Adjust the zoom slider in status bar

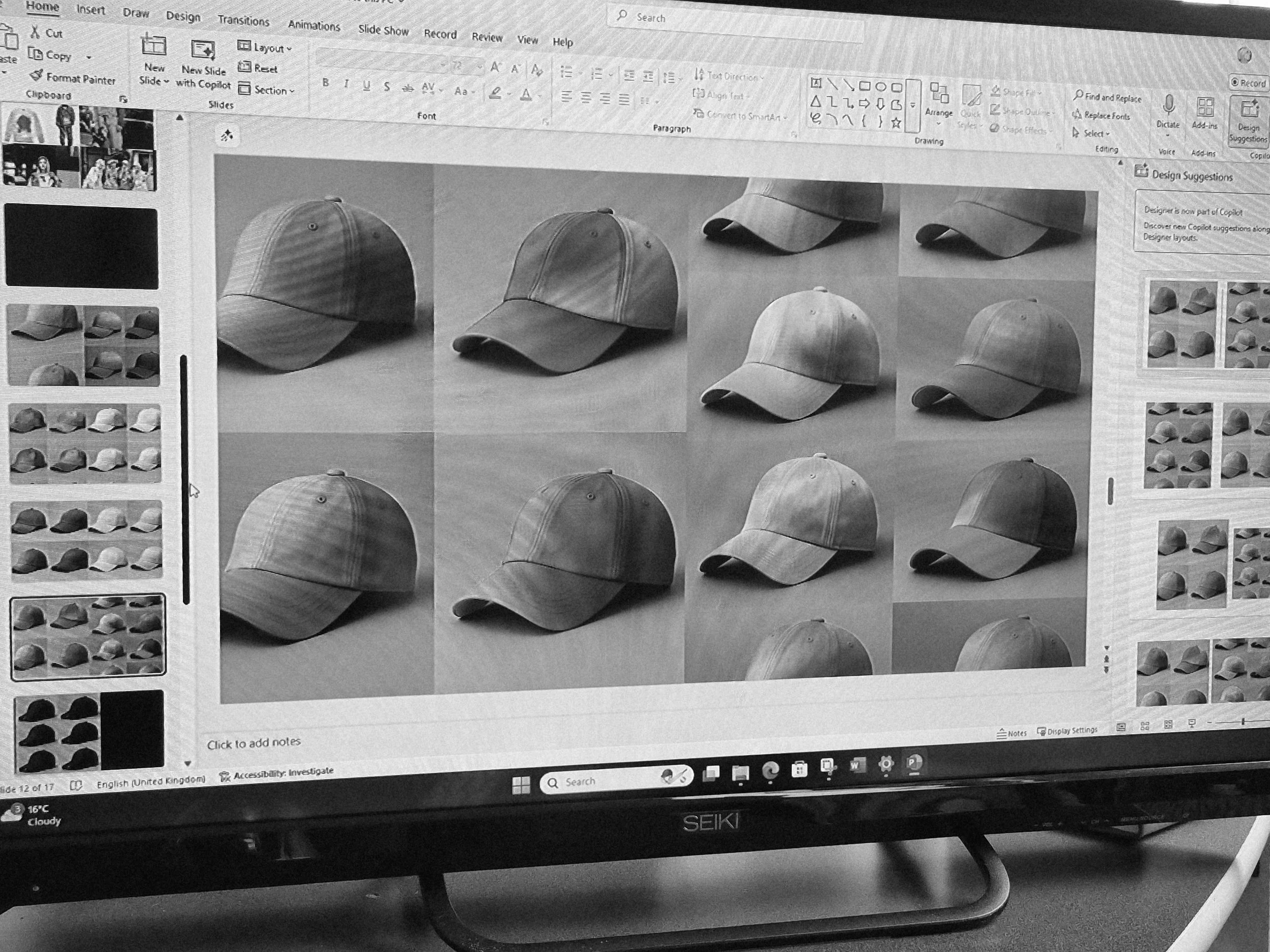tap(1244, 721)
